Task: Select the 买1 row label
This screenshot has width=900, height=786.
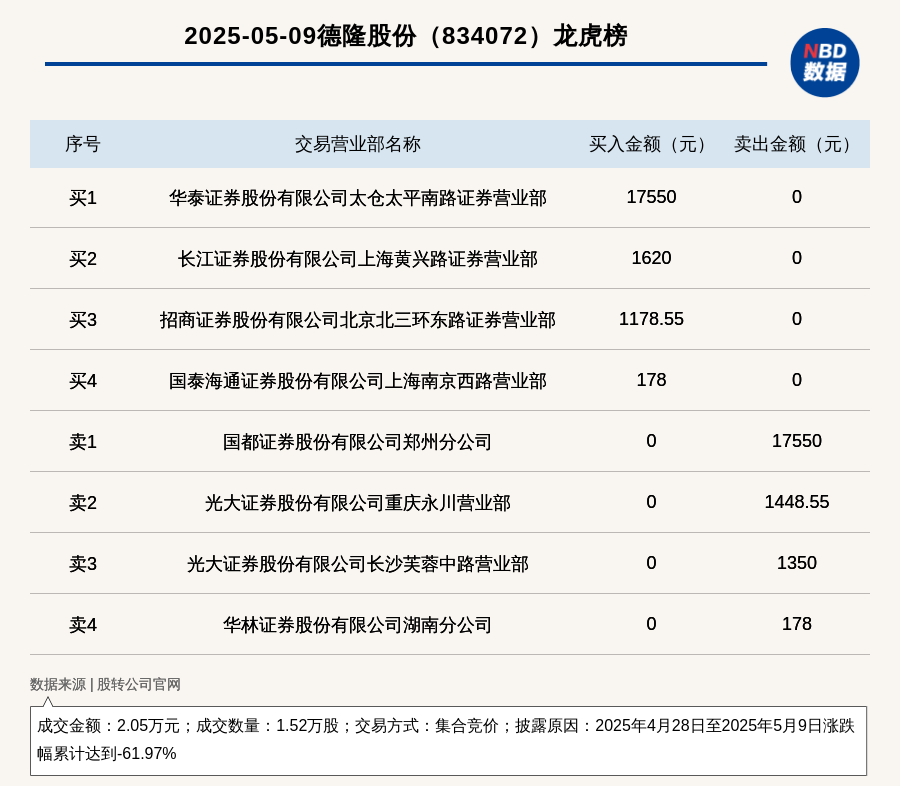Action: 83,198
